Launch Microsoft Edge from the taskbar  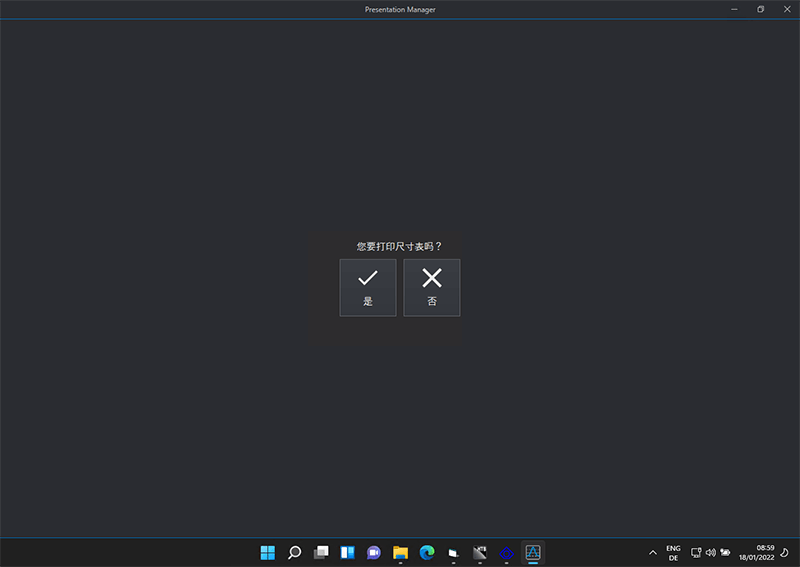(x=427, y=552)
